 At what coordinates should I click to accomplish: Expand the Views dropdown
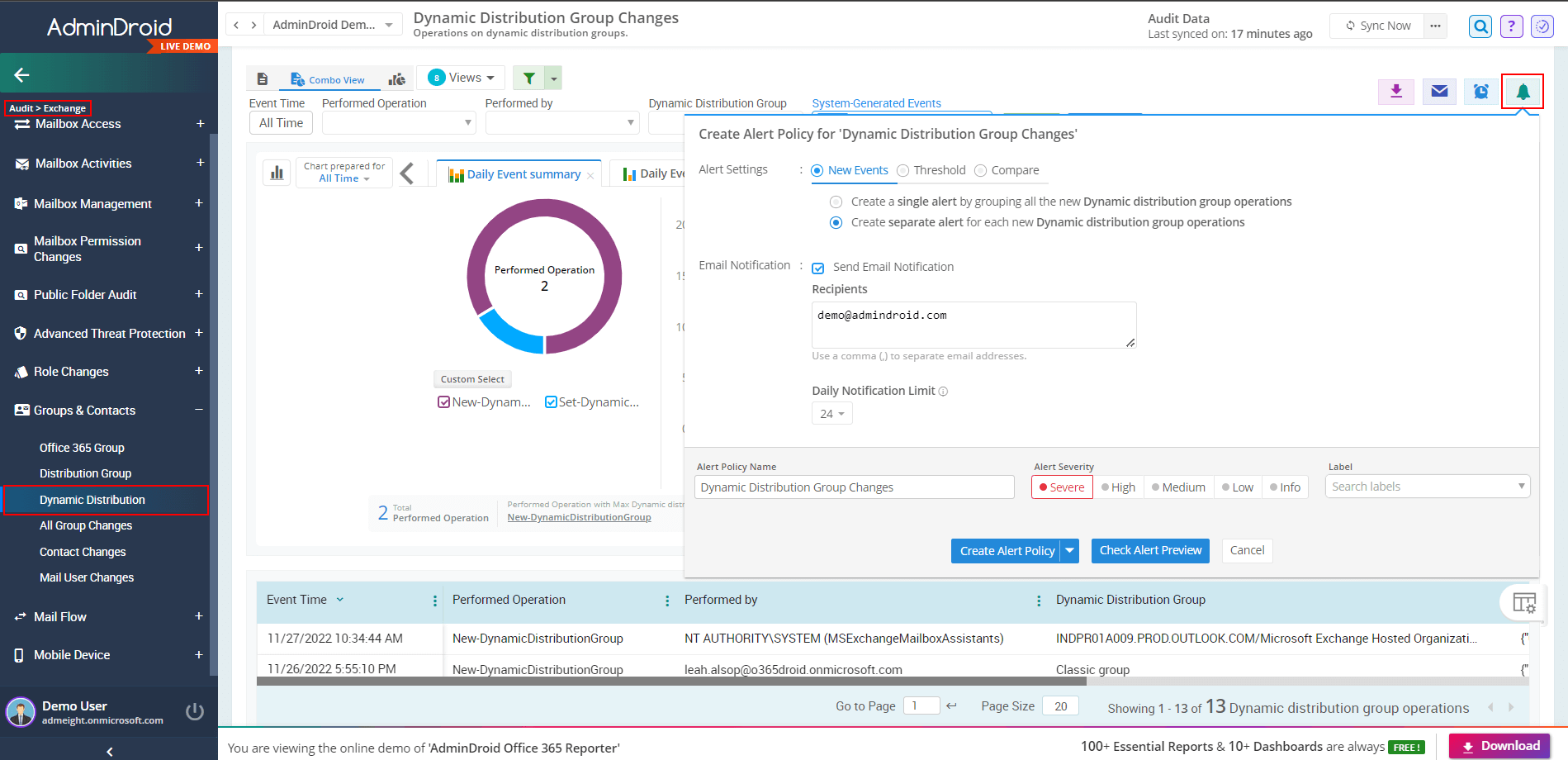coord(462,78)
